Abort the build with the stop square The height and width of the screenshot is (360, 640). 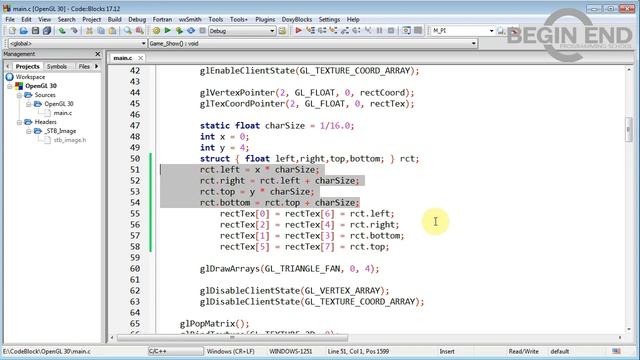[202, 31]
